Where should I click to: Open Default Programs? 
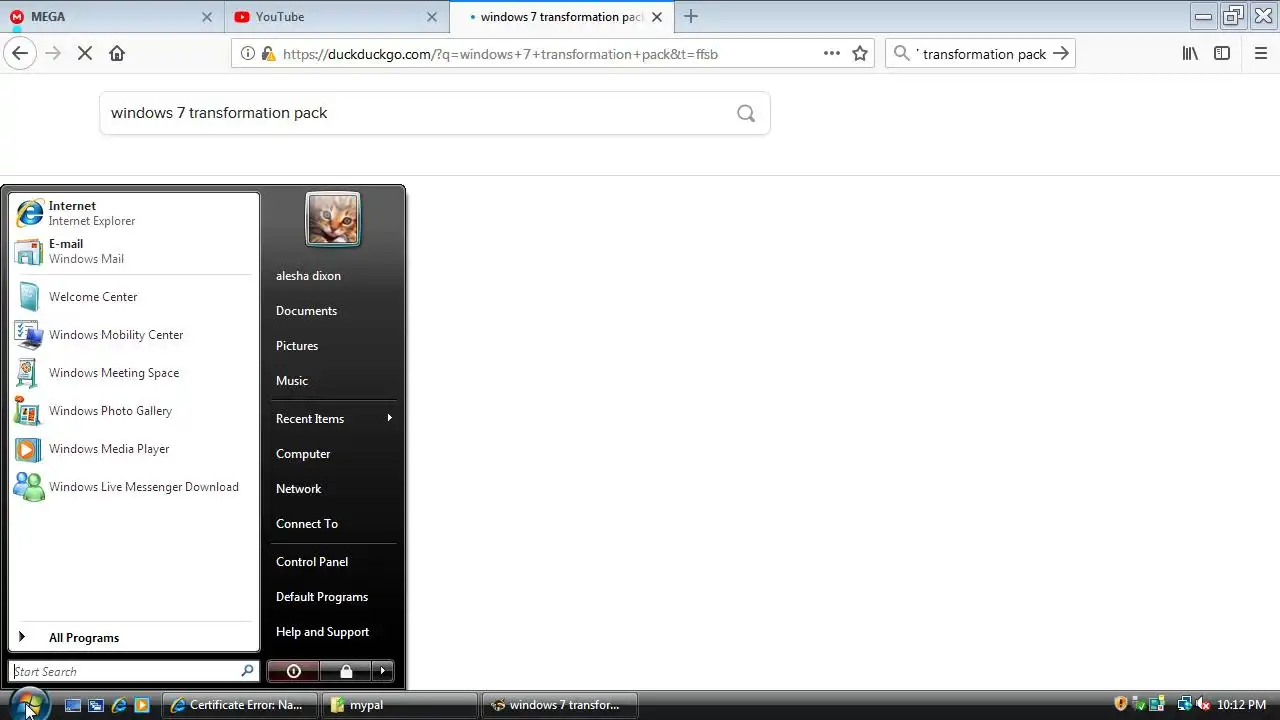[x=333, y=597]
